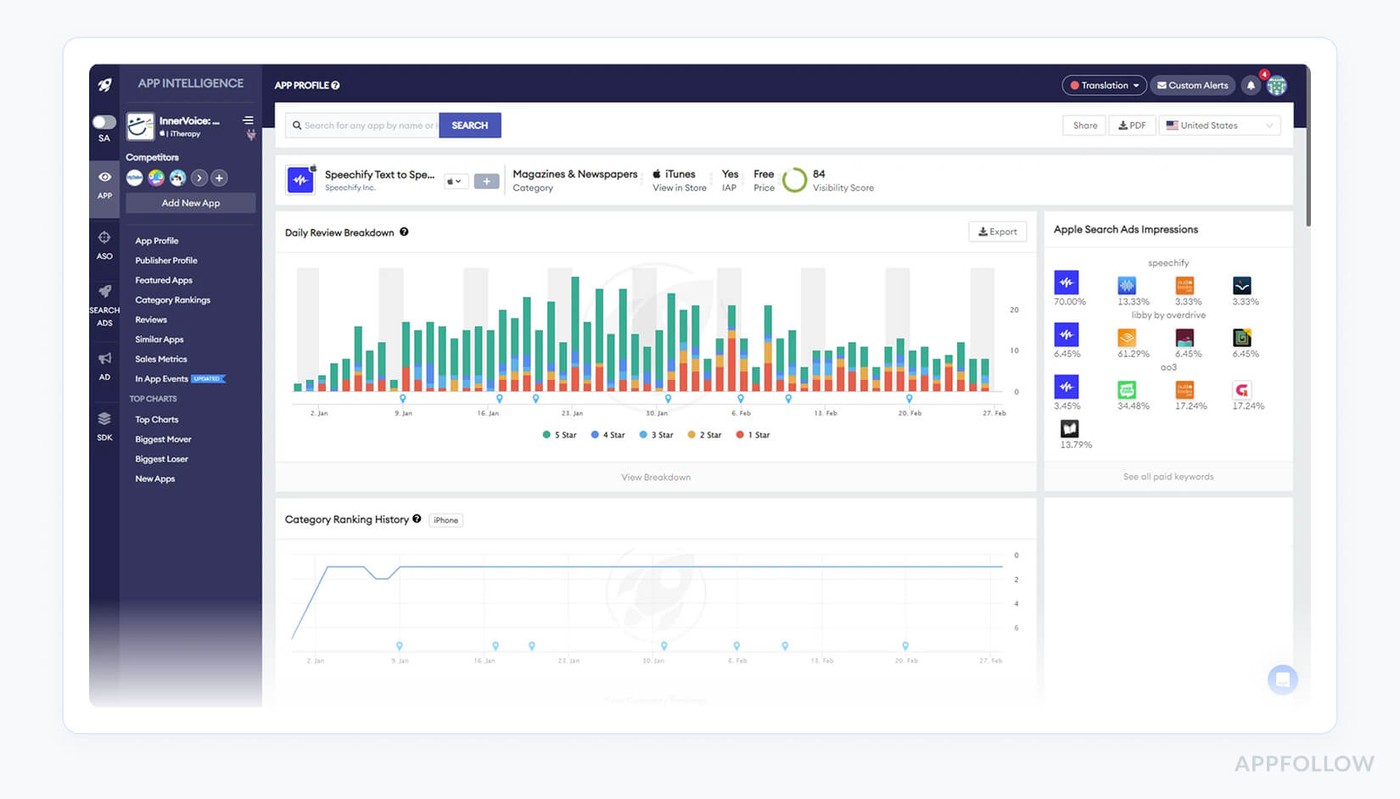This screenshot has height=799, width=1400.
Task: Open the notifications bell
Action: [x=1250, y=86]
